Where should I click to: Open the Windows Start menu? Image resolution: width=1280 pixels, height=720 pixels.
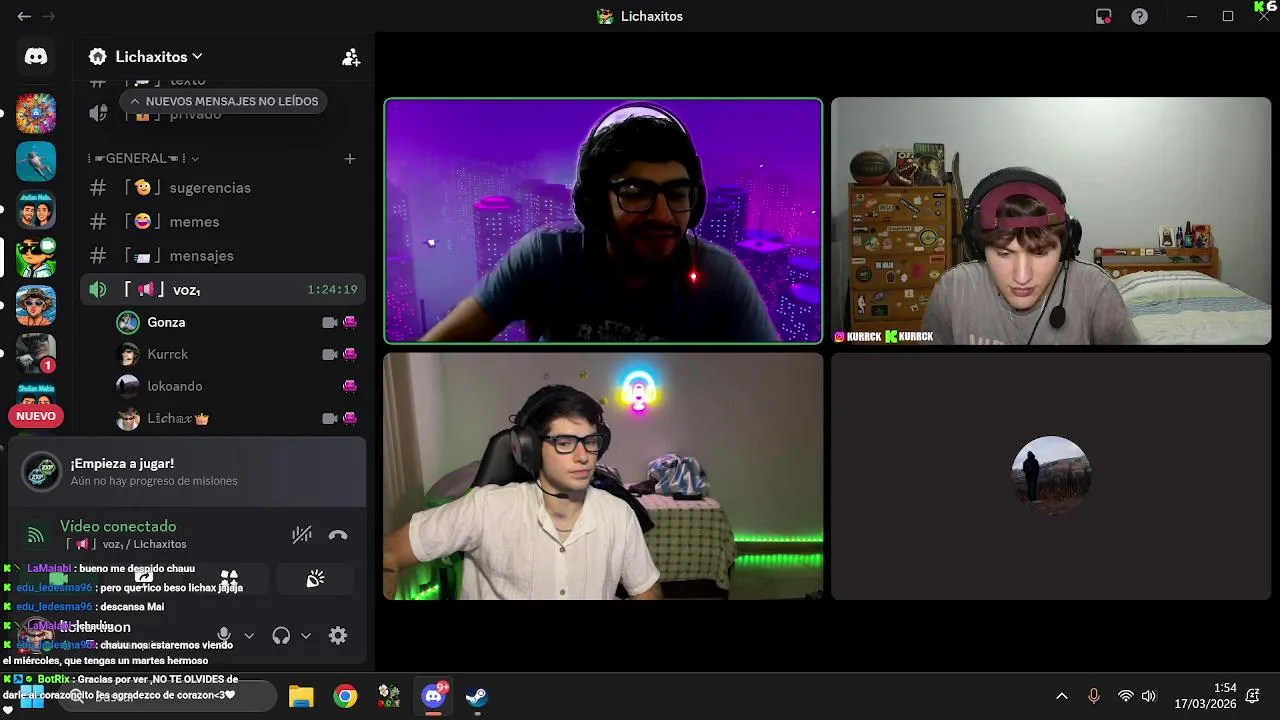coord(32,696)
